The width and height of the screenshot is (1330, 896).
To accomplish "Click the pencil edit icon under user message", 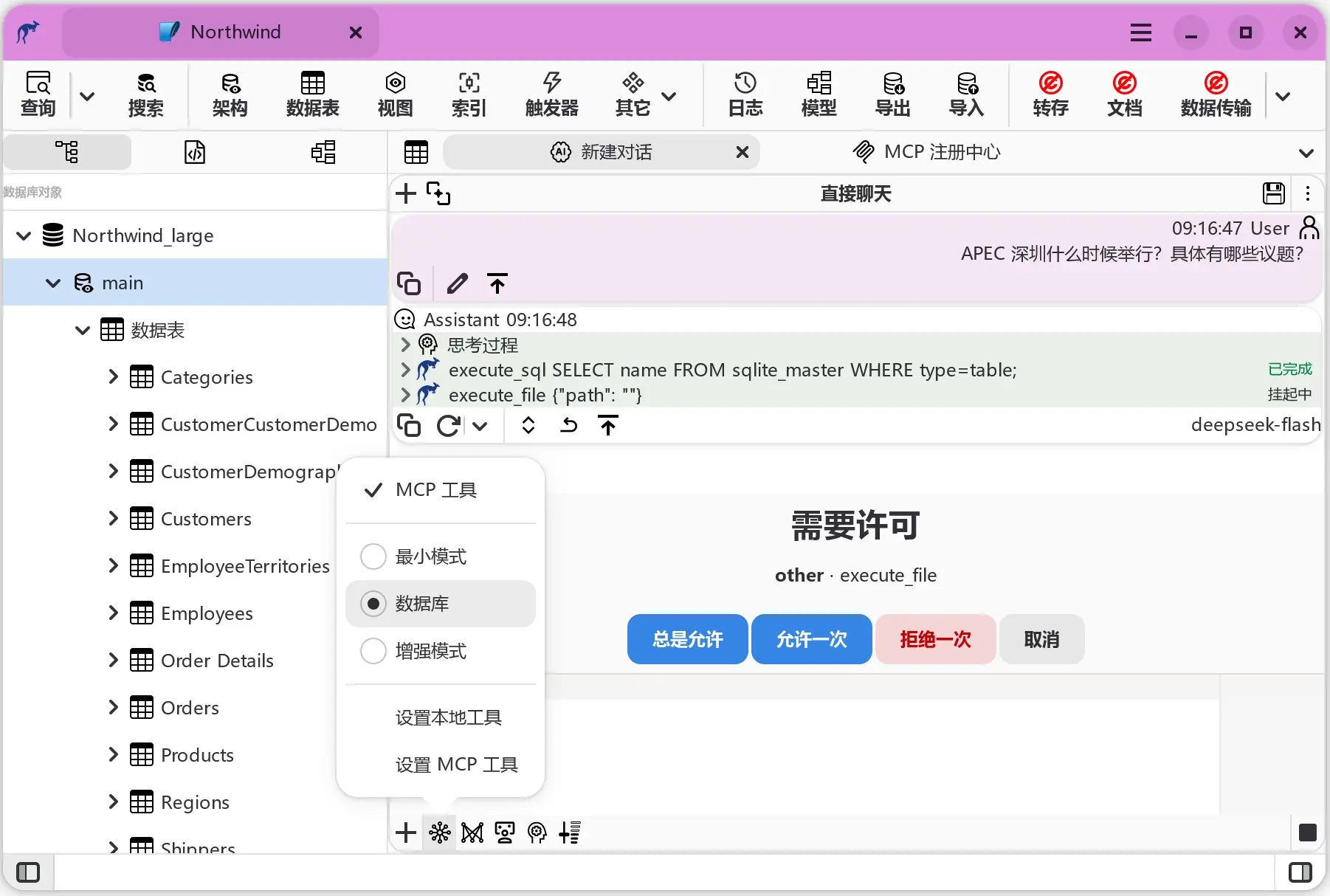I will (x=457, y=283).
